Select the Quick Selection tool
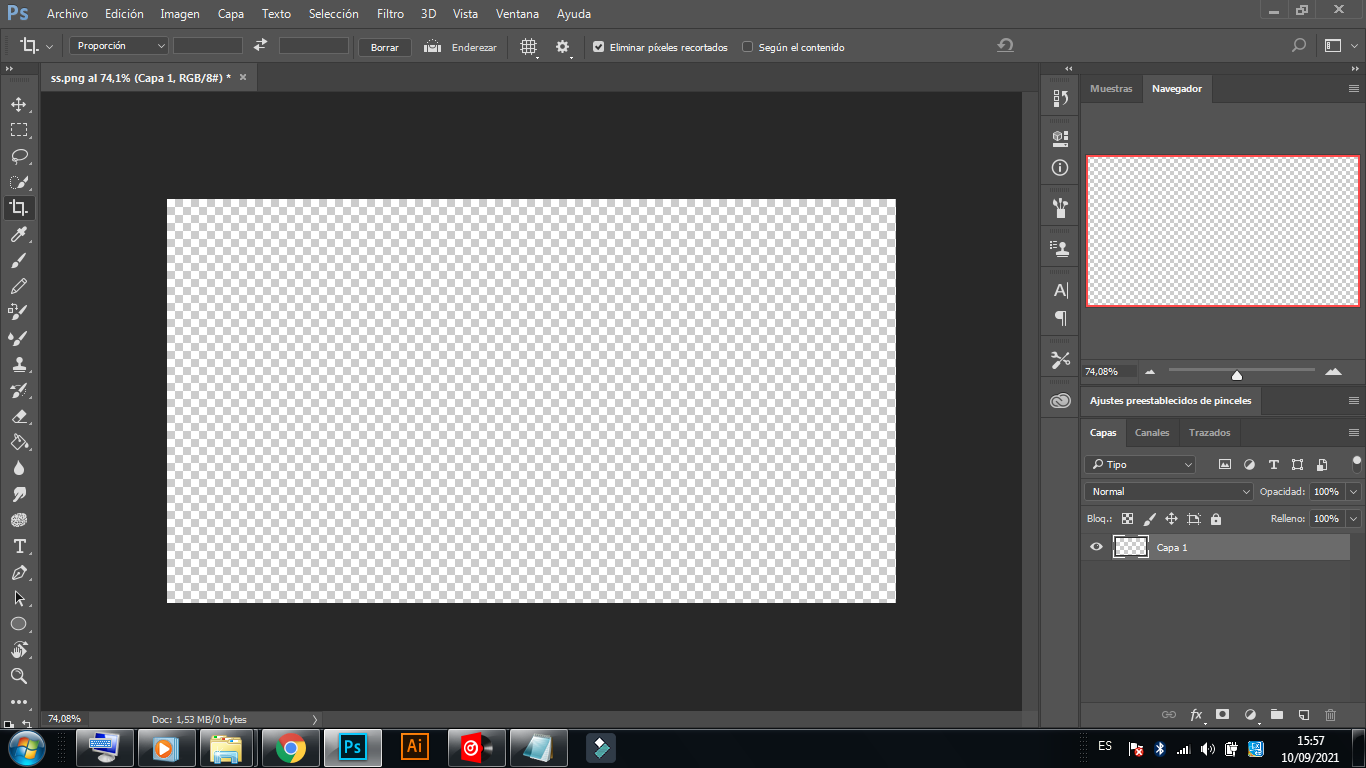The width and height of the screenshot is (1366, 768). tap(19, 182)
